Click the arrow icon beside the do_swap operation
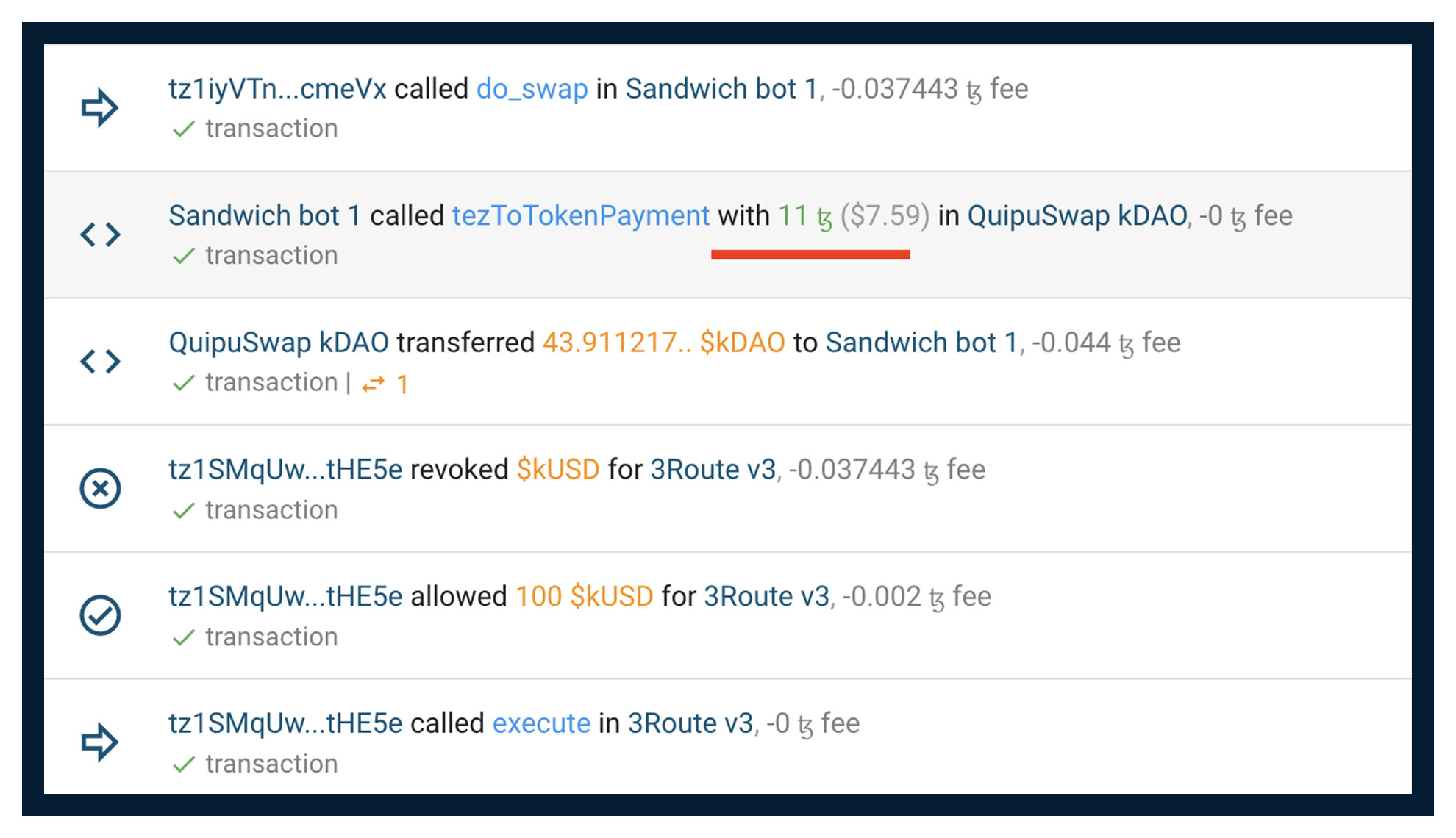 (100, 107)
